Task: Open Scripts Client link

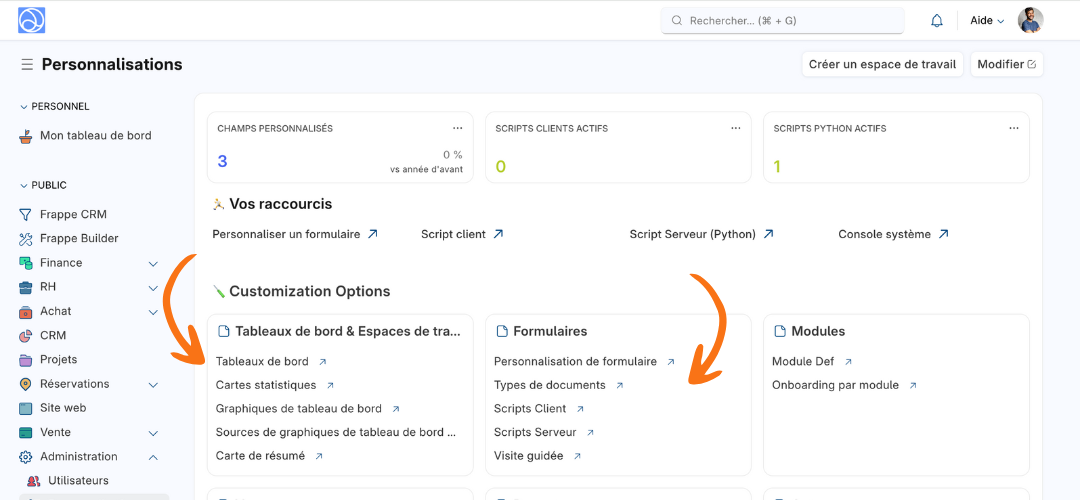Action: tap(530, 408)
